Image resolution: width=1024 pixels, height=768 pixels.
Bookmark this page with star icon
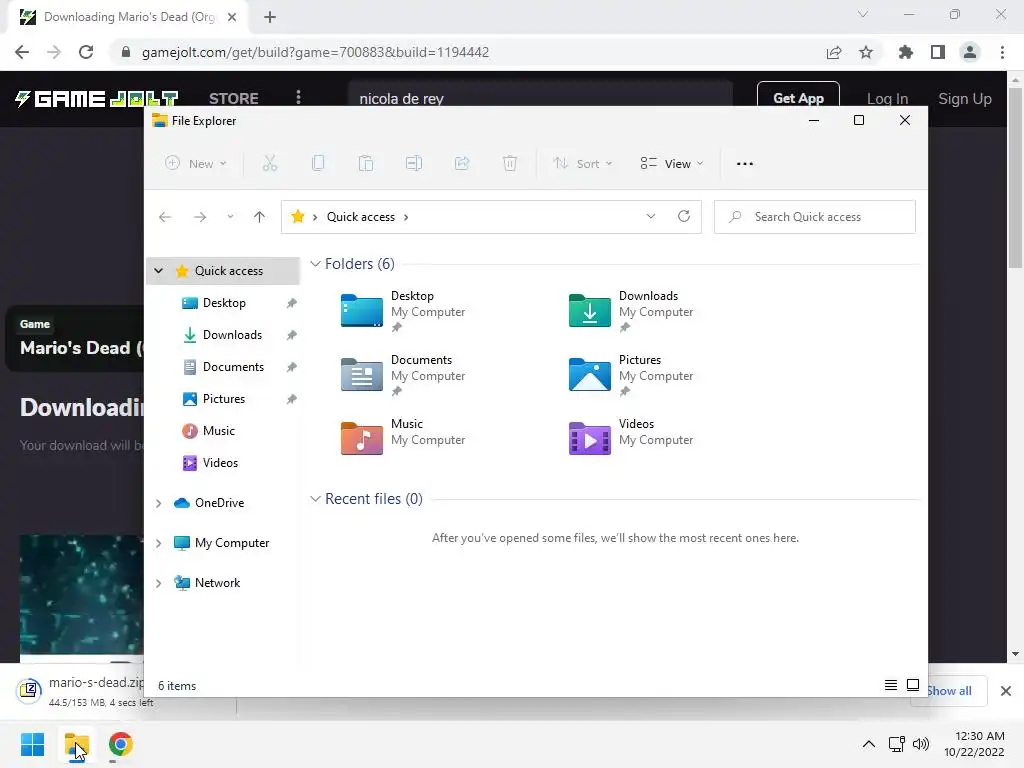coord(866,52)
